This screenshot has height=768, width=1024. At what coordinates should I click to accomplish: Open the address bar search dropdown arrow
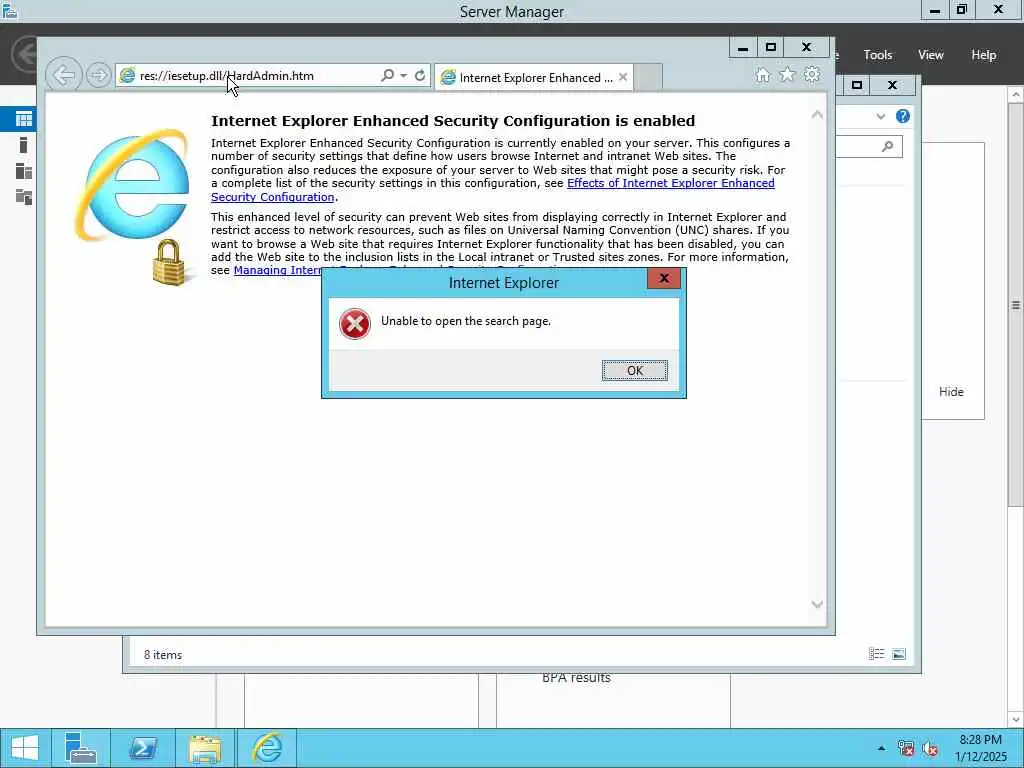(404, 75)
